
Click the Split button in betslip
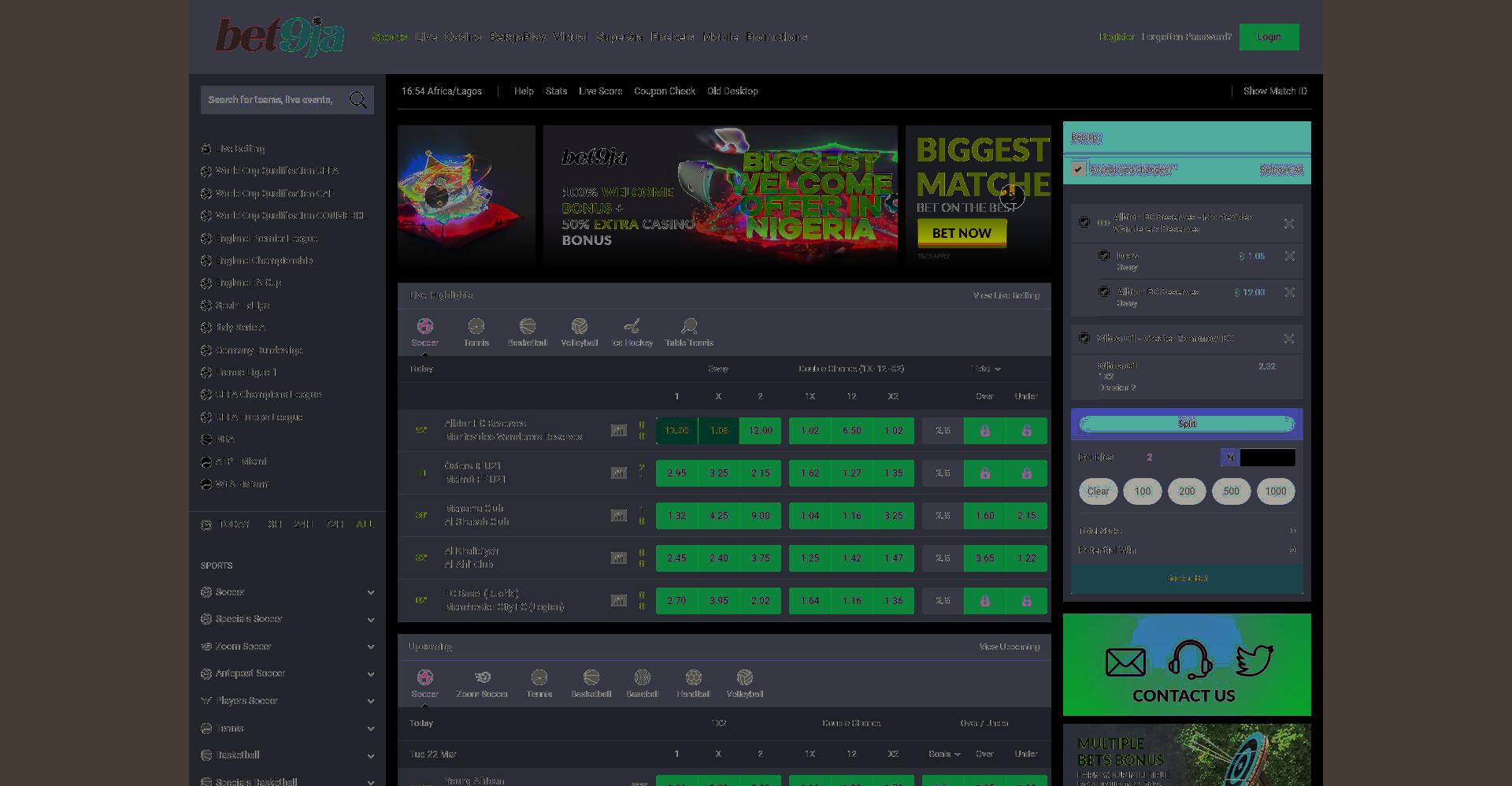pyautogui.click(x=1187, y=424)
